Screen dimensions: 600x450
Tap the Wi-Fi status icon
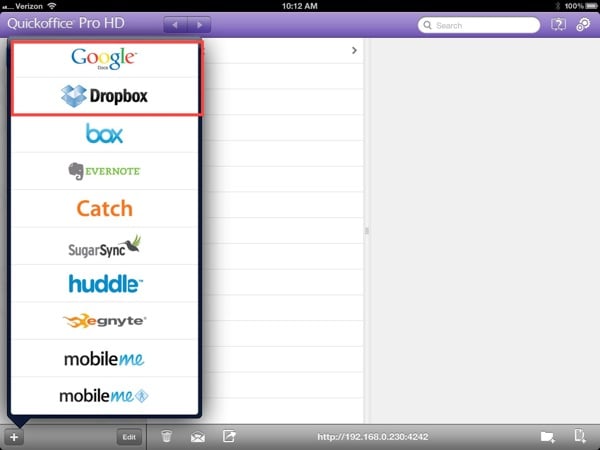click(x=52, y=5)
